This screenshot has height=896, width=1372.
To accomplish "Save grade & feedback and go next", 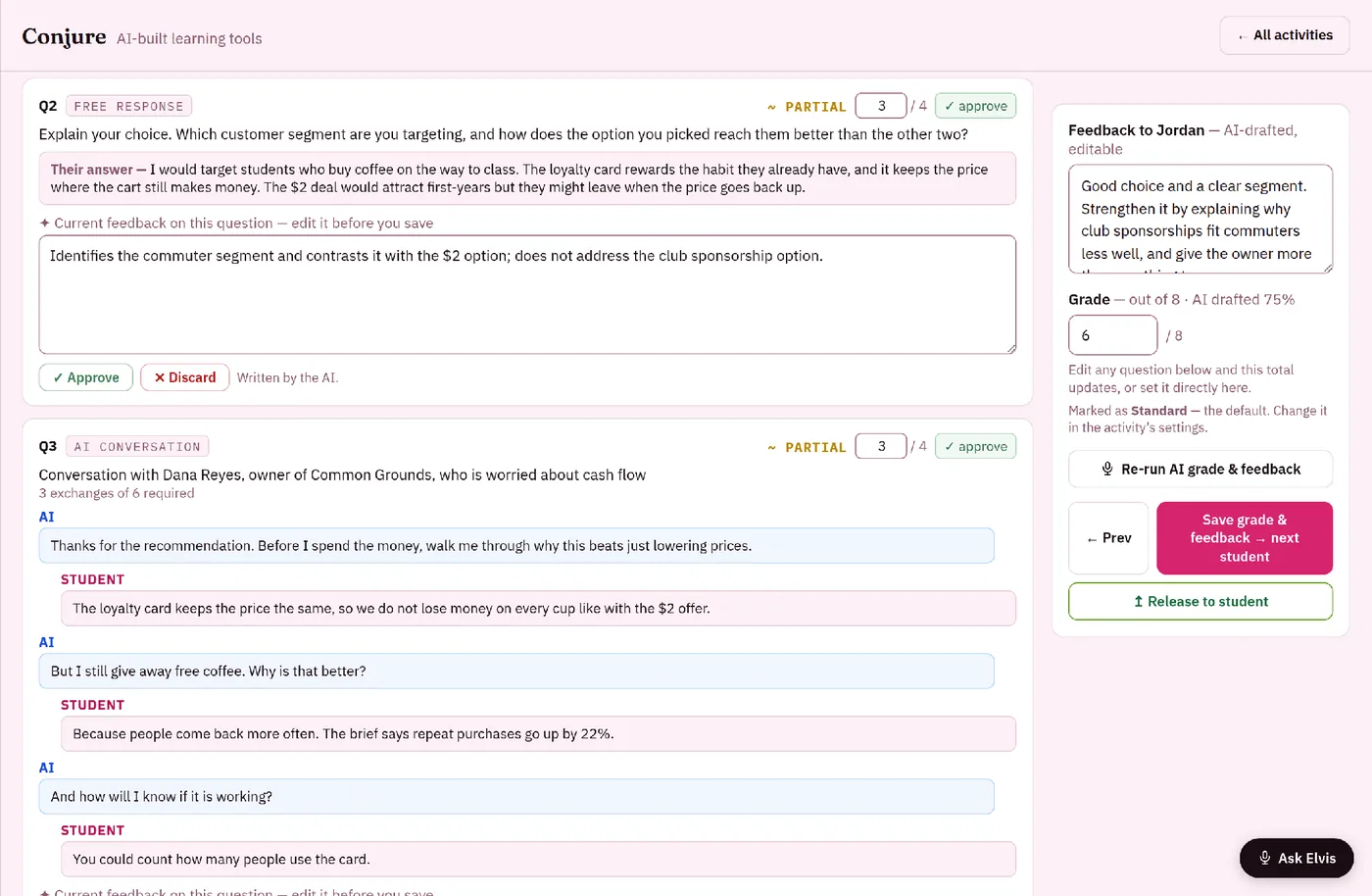I will click(1245, 538).
